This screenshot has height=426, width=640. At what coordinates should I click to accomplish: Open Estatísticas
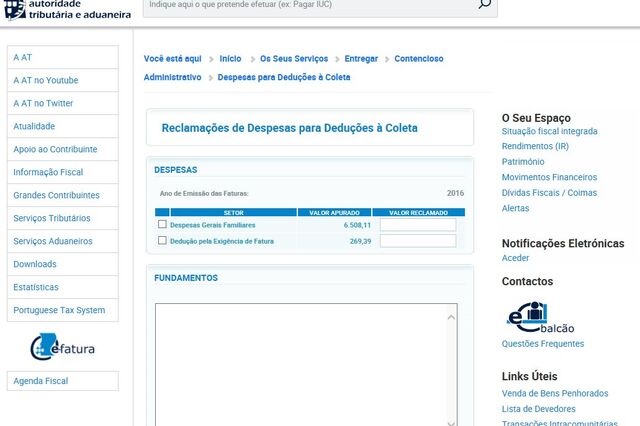coord(63,287)
